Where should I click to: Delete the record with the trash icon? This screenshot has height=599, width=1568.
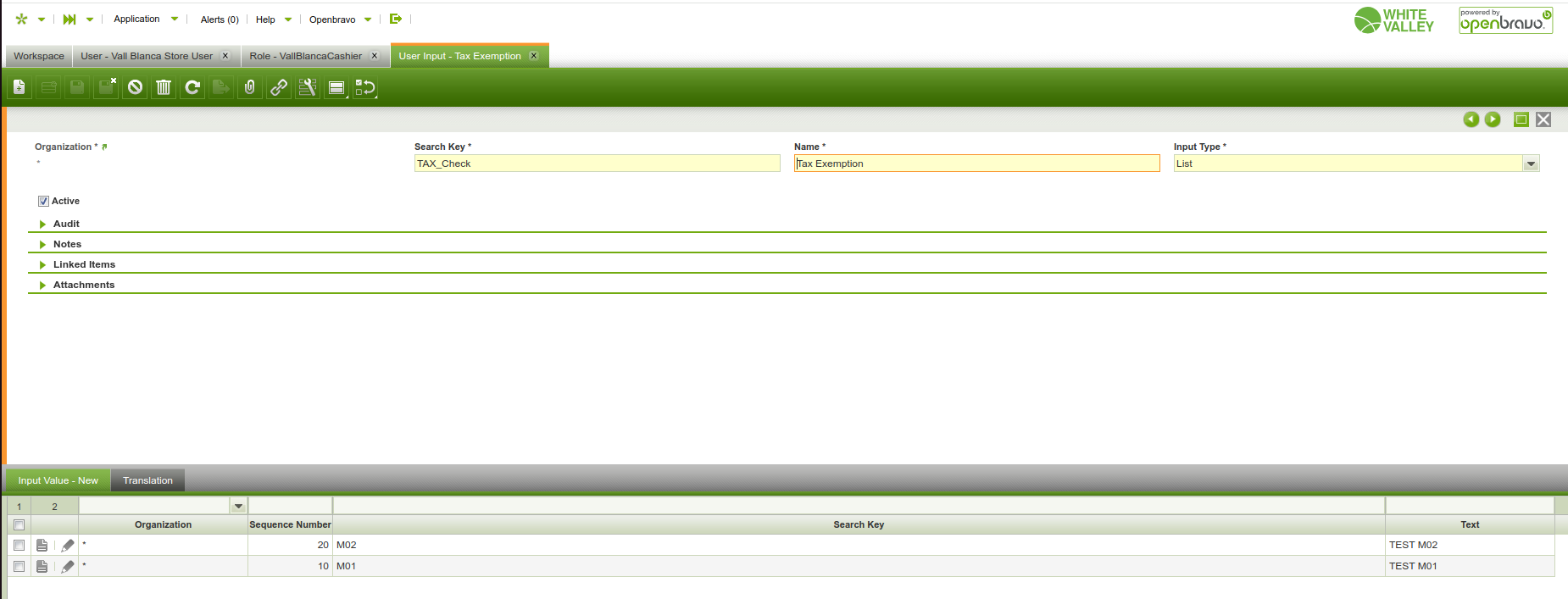(164, 87)
